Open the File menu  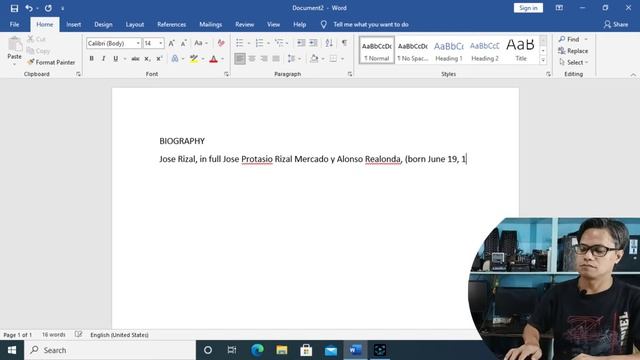pyautogui.click(x=14, y=24)
